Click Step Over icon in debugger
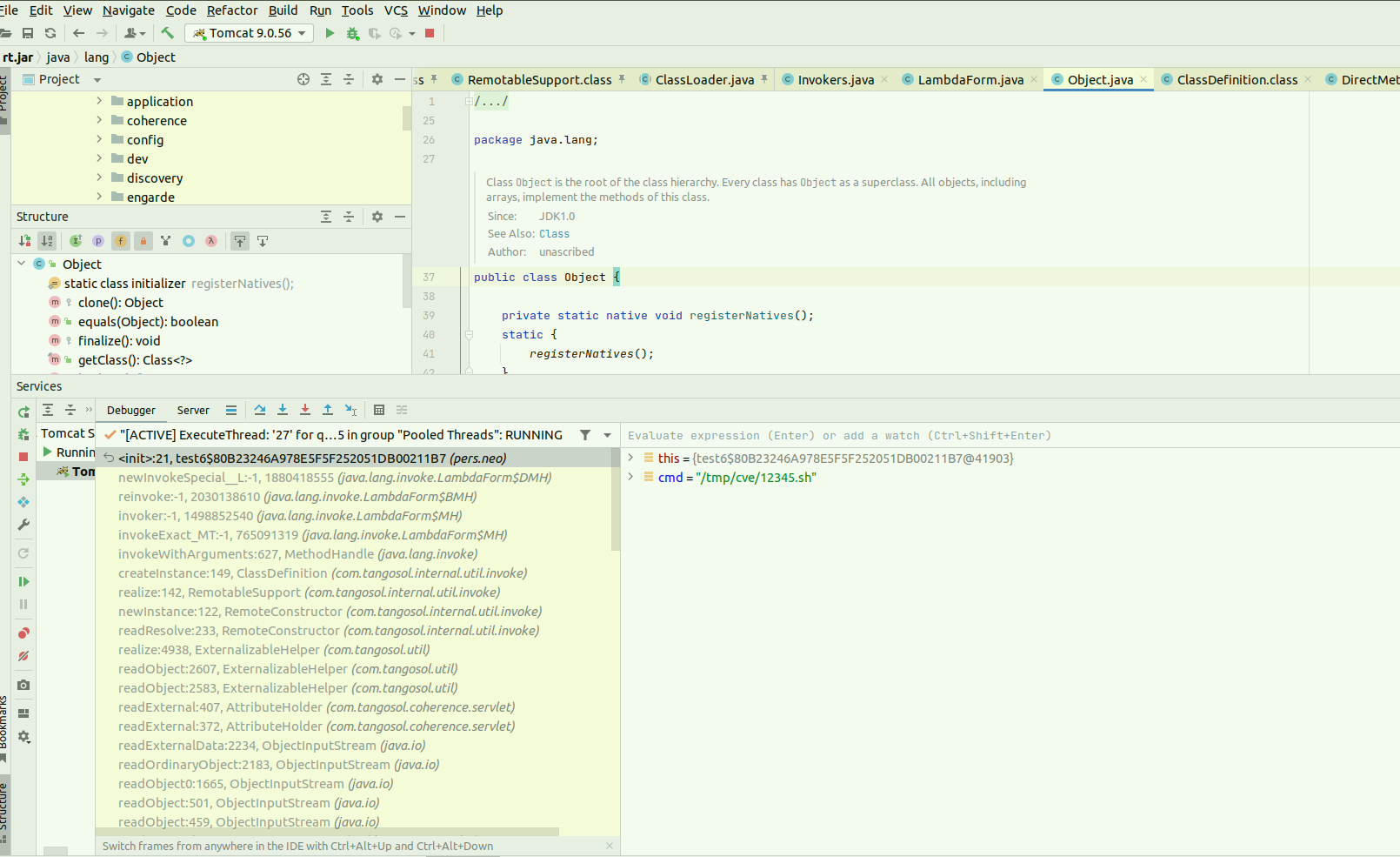This screenshot has height=857, width=1400. [x=260, y=410]
